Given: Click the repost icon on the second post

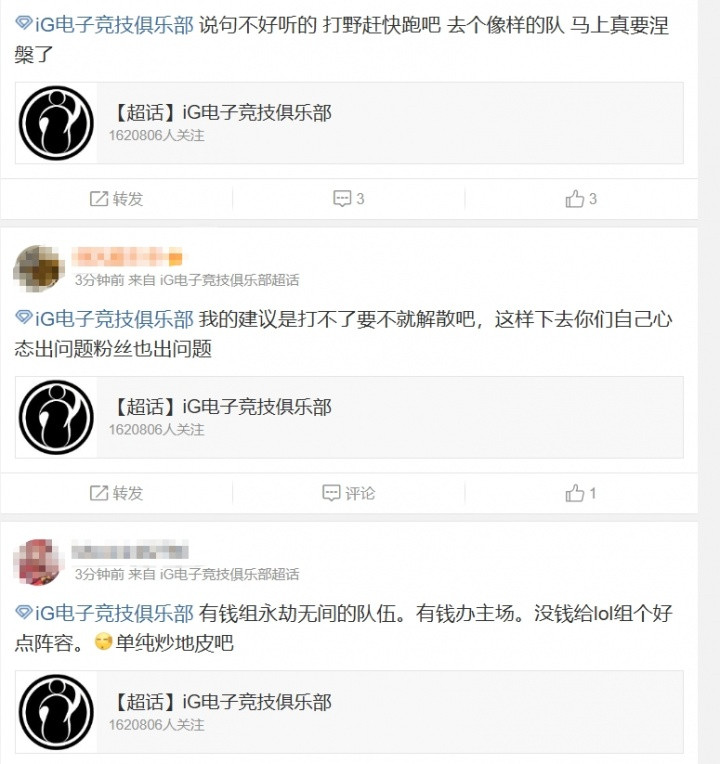Looking at the screenshot, I should (x=99, y=493).
